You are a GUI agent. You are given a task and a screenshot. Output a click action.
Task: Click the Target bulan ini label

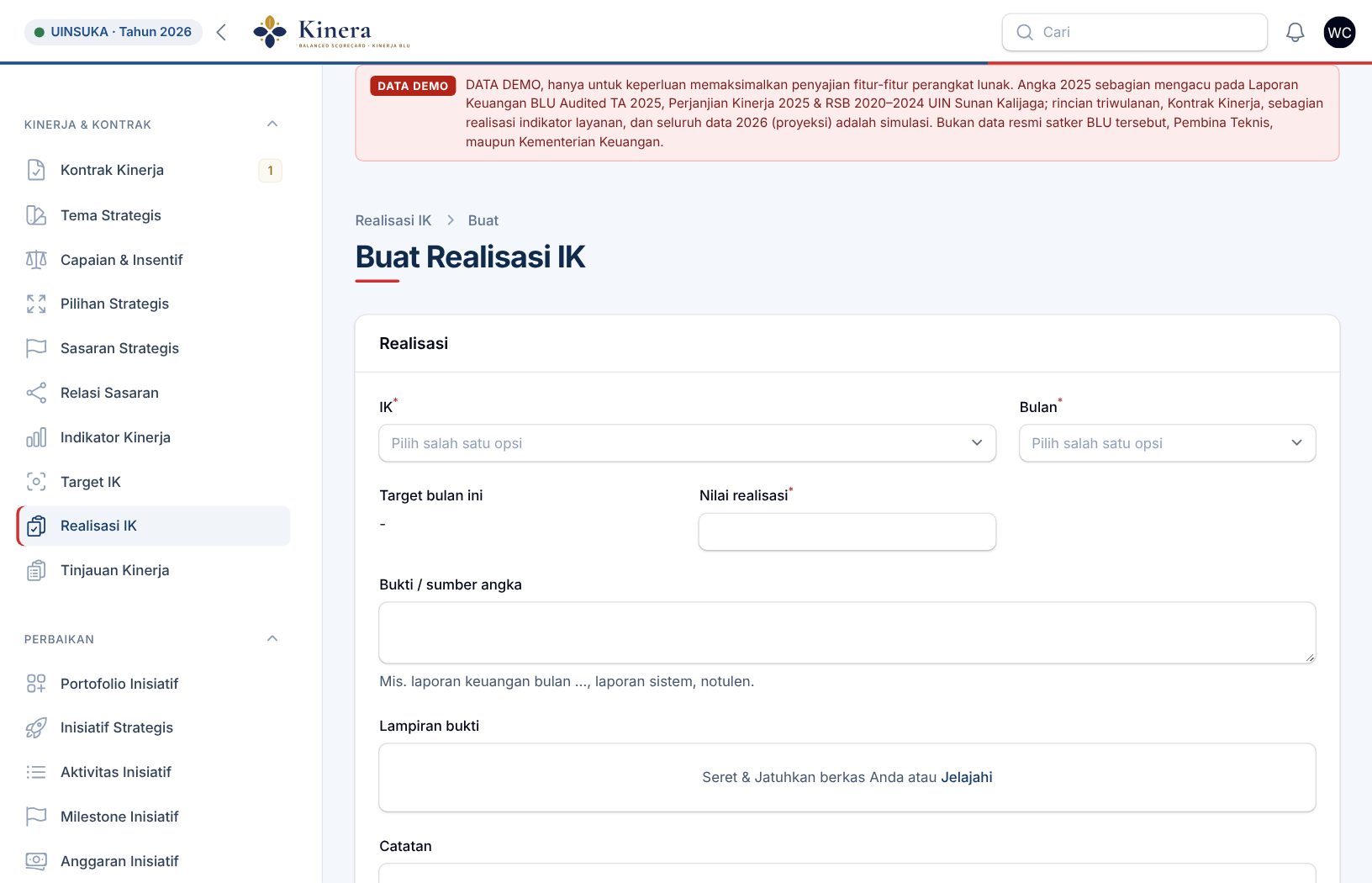[x=431, y=495]
